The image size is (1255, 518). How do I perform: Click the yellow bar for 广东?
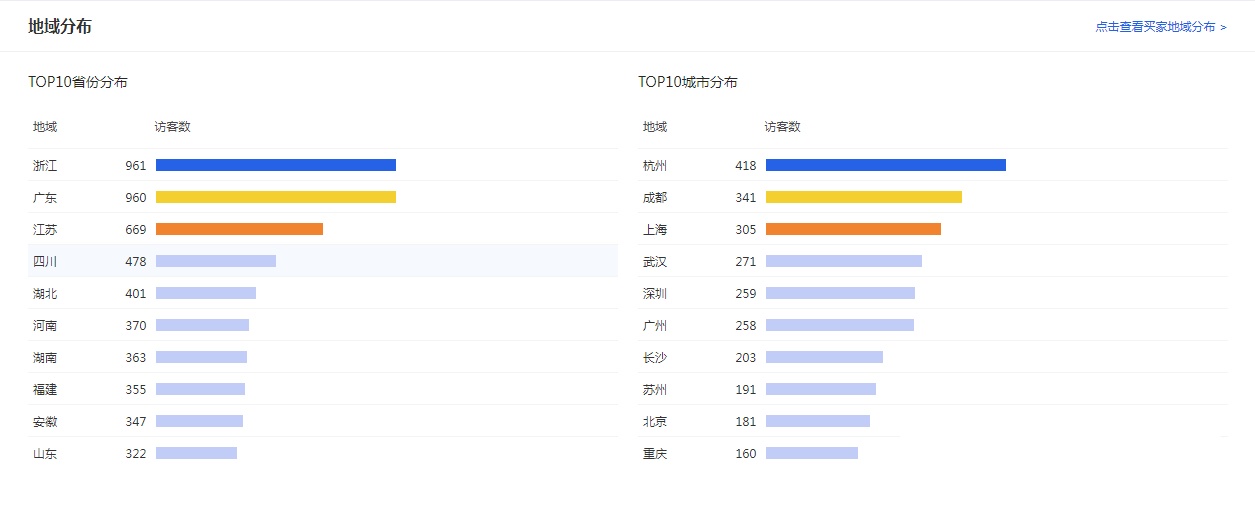coord(276,197)
